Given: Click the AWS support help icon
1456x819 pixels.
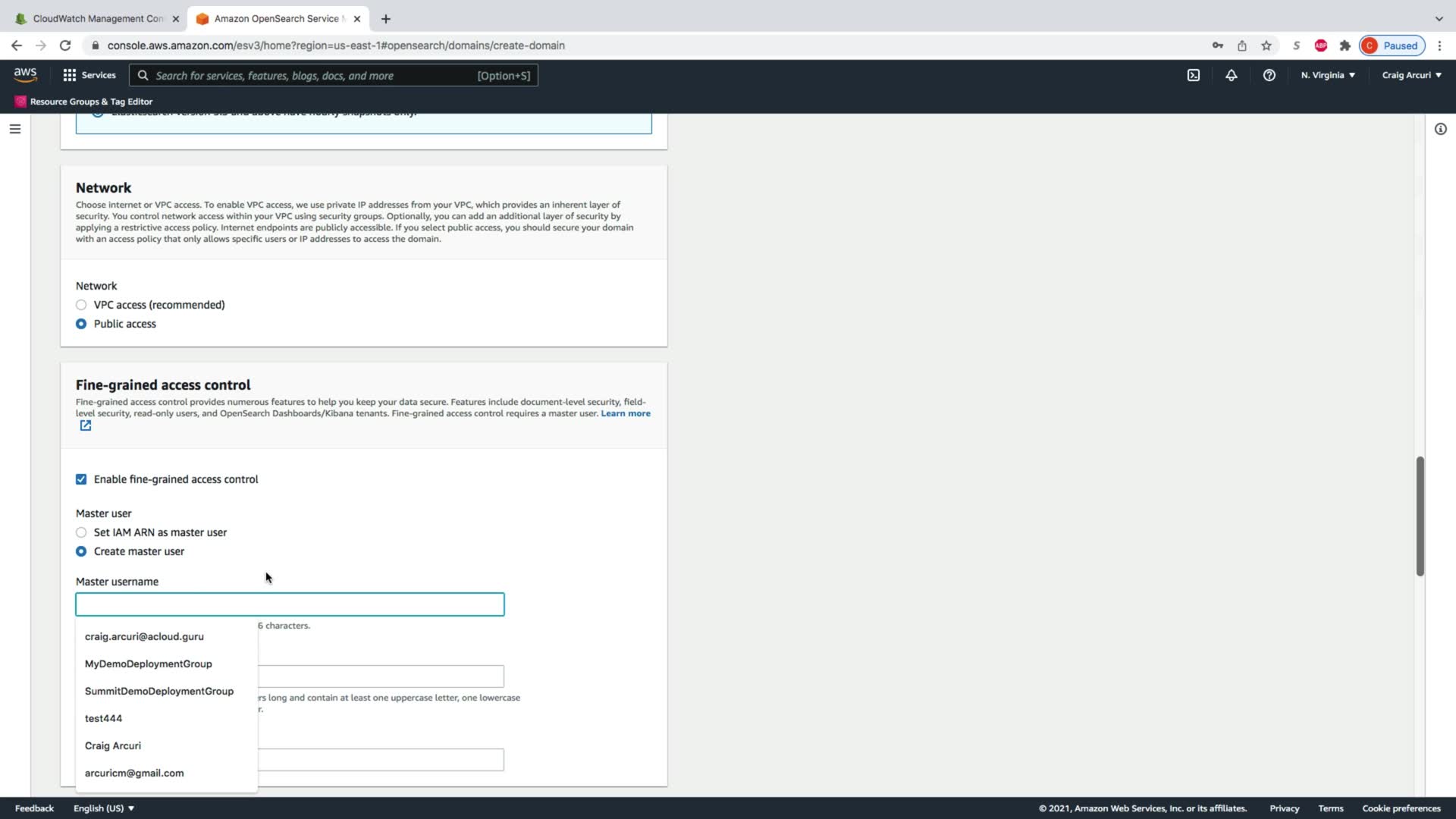Looking at the screenshot, I should tap(1269, 75).
